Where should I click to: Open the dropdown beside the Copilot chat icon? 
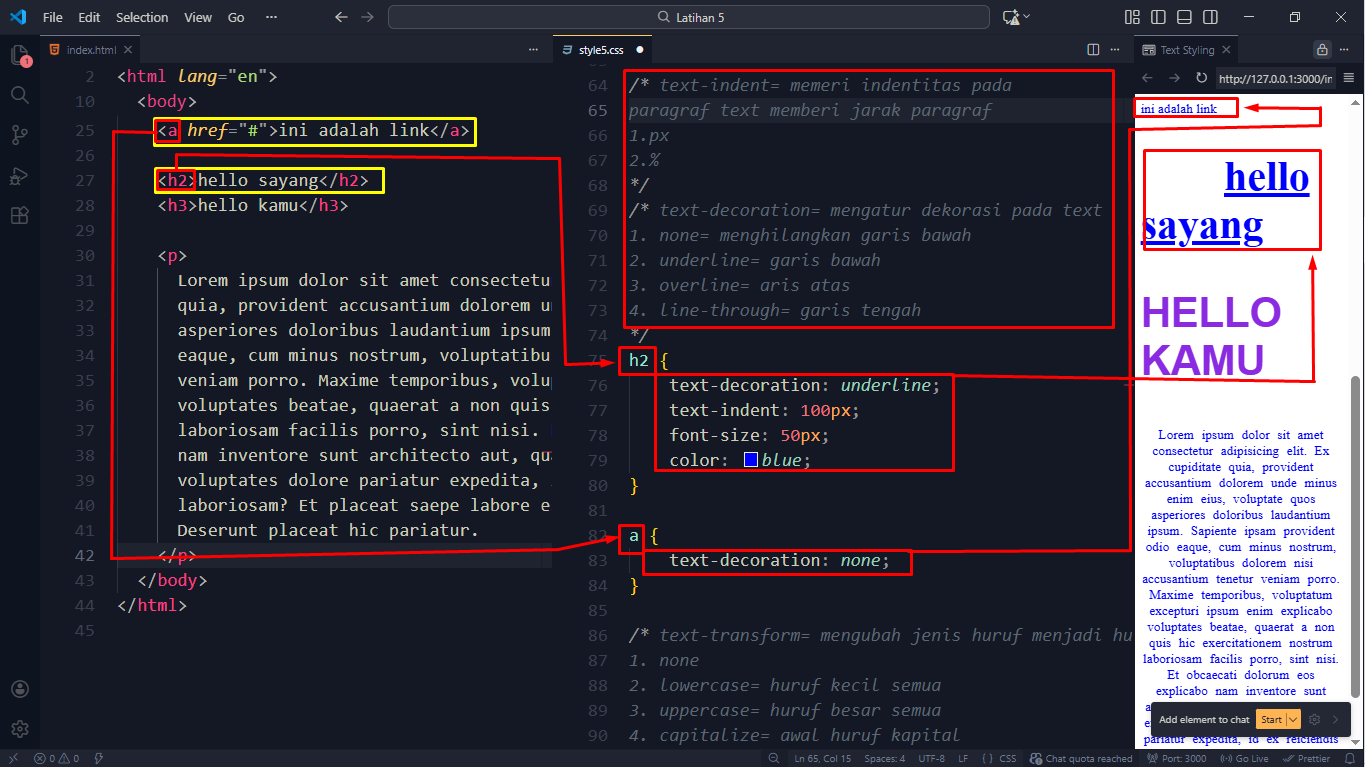point(1027,17)
